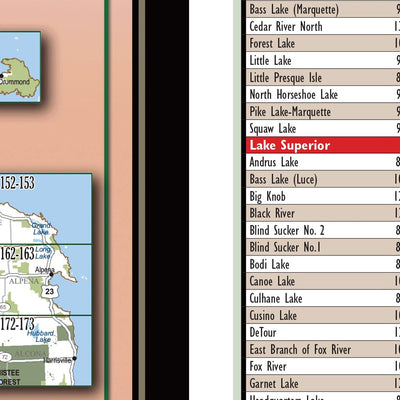400x400 pixels.
Task: Select the Andrus Lake row
Action: point(323,162)
